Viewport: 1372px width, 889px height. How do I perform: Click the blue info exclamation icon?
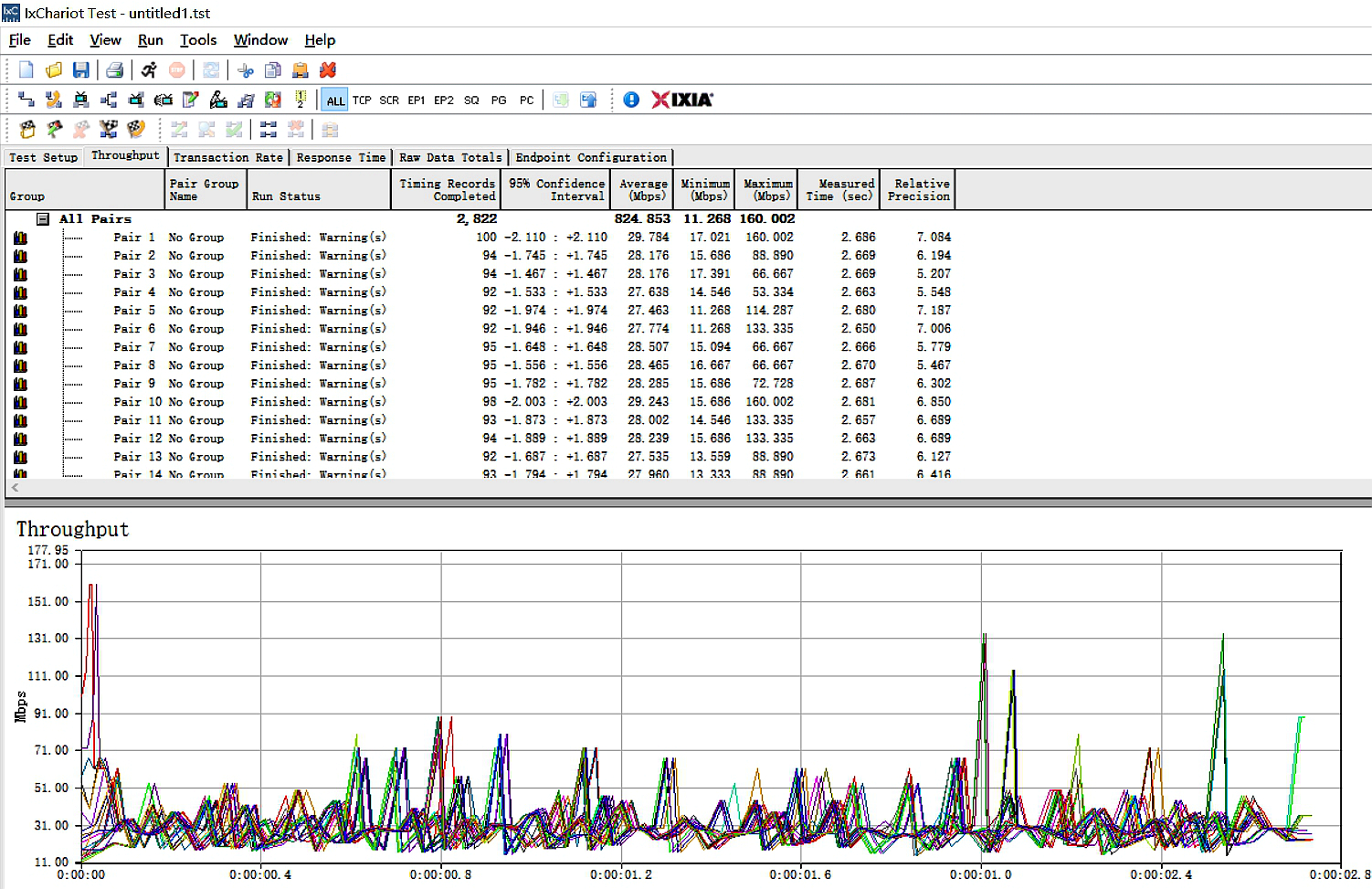631,100
